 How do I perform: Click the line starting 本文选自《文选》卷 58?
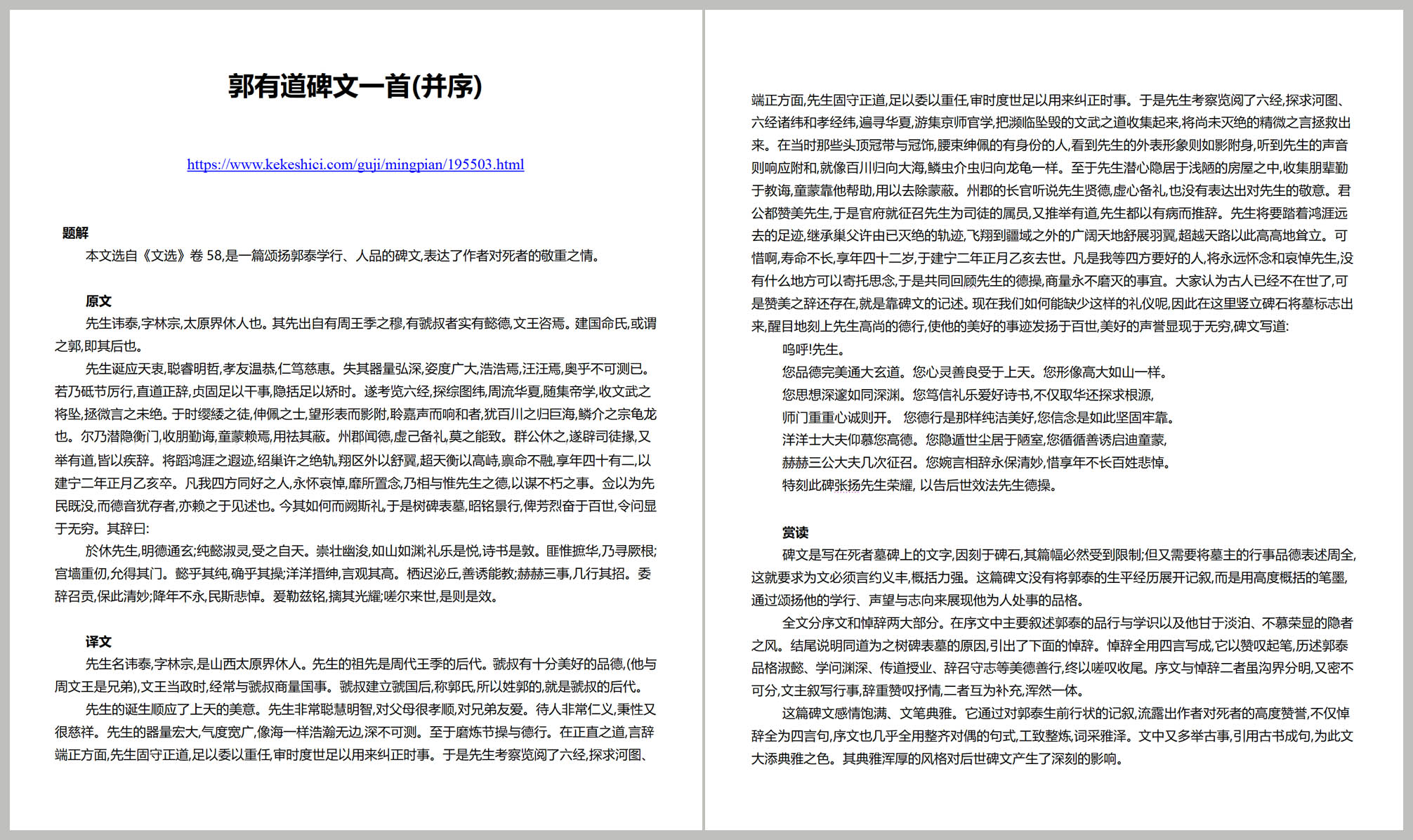(x=343, y=256)
